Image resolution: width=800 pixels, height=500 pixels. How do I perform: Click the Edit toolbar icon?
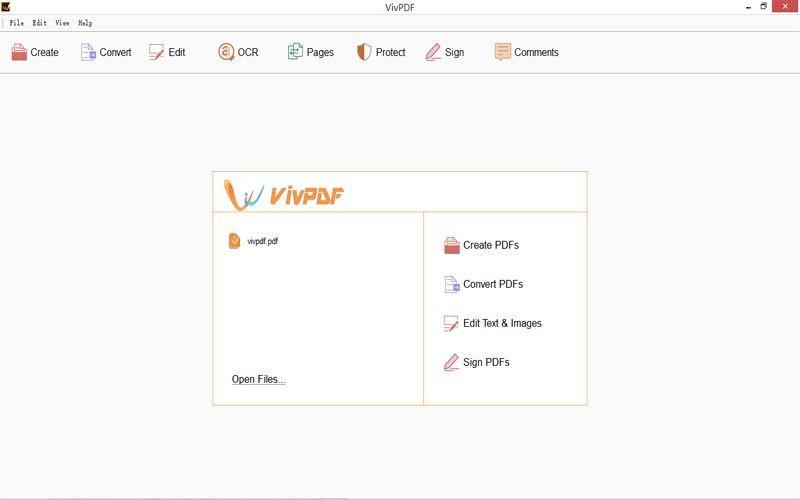157,52
